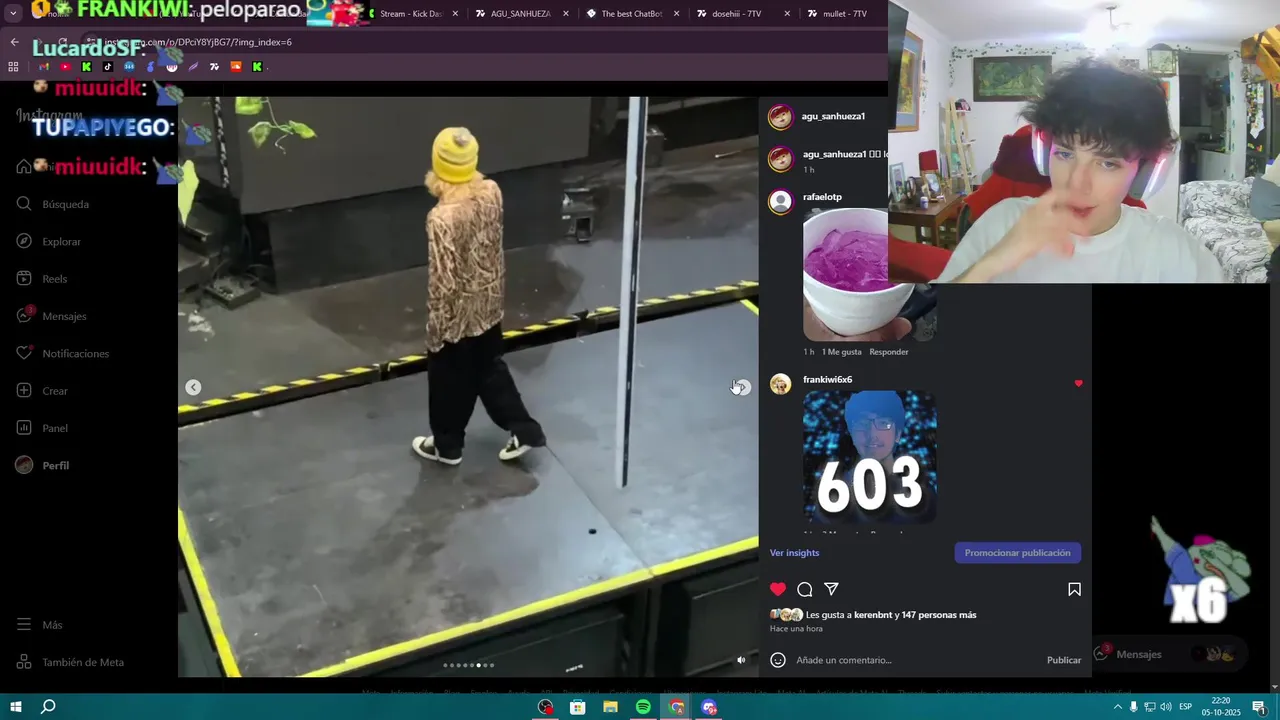Open agu_sanhueza1's profile from the post header
Viewport: 1280px width, 720px height.
(833, 116)
